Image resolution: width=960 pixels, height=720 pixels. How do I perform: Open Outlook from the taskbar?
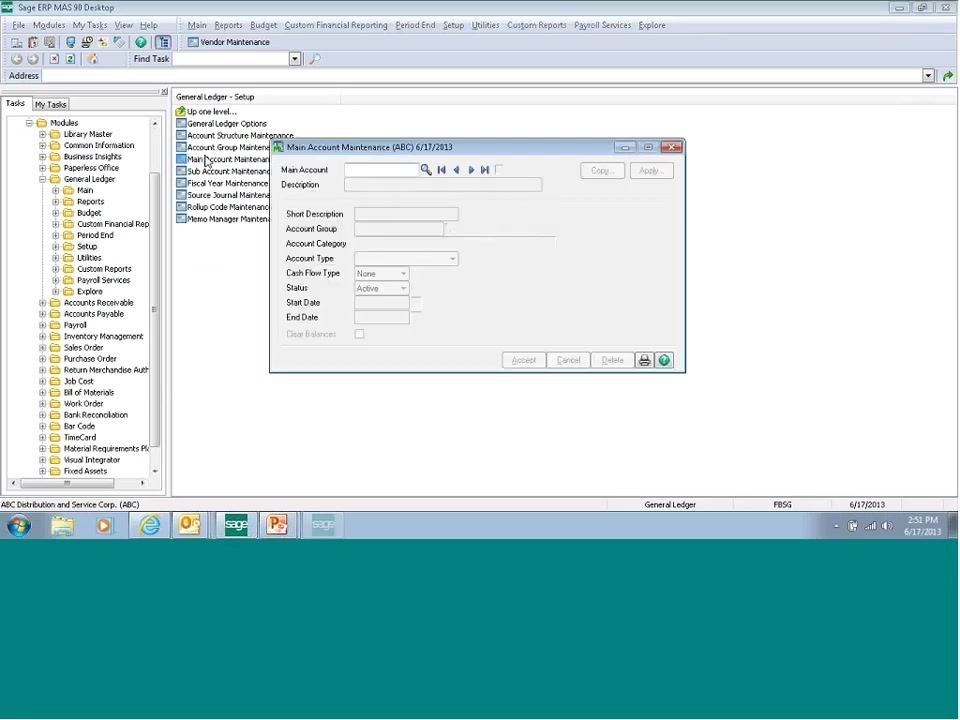coord(189,525)
